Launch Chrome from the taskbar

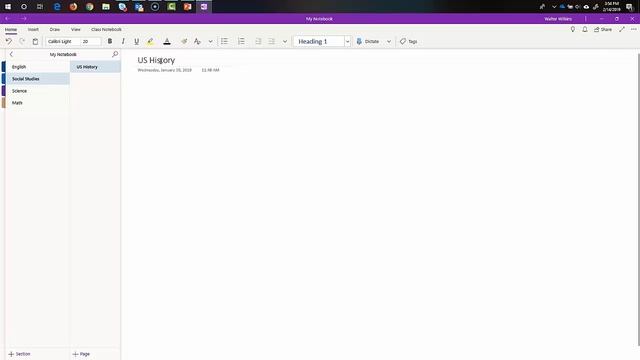coord(90,7)
